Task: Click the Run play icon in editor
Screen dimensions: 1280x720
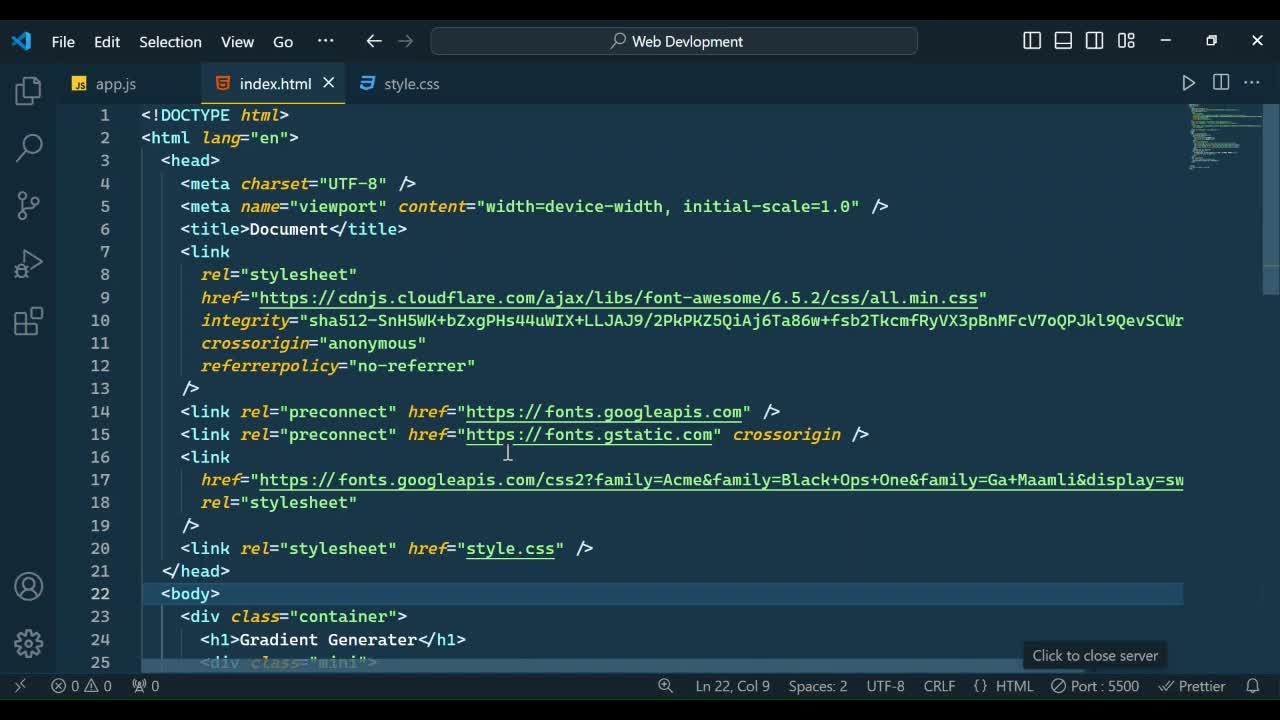Action: [x=1188, y=83]
